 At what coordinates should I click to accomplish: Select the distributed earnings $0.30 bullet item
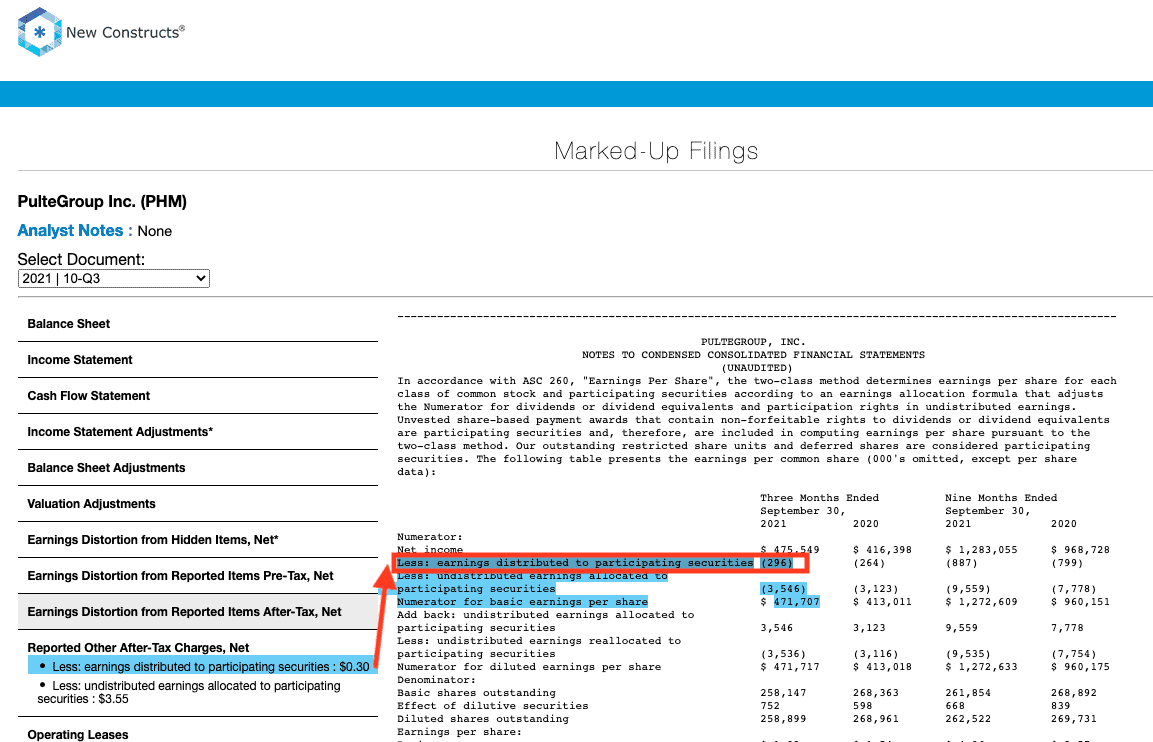pyautogui.click(x=203, y=666)
